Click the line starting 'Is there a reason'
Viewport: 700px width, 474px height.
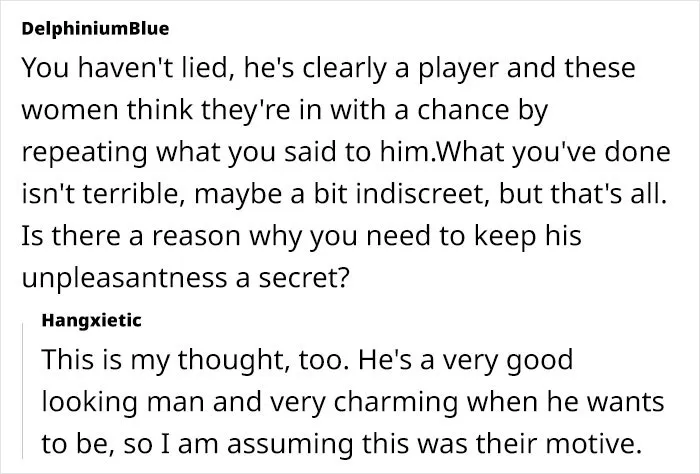click(301, 236)
